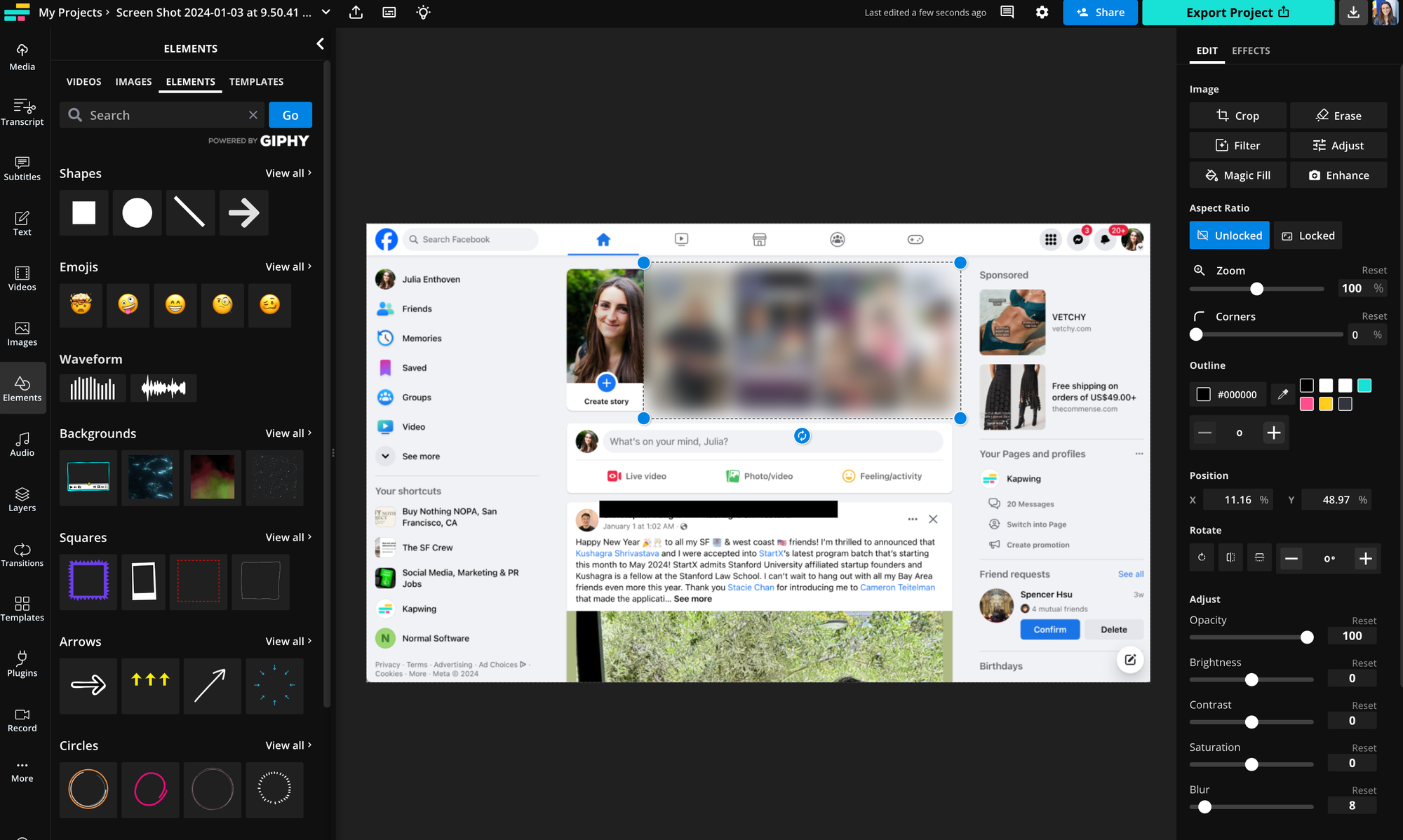
Task: Click the lightbulb tips icon
Action: 423,12
